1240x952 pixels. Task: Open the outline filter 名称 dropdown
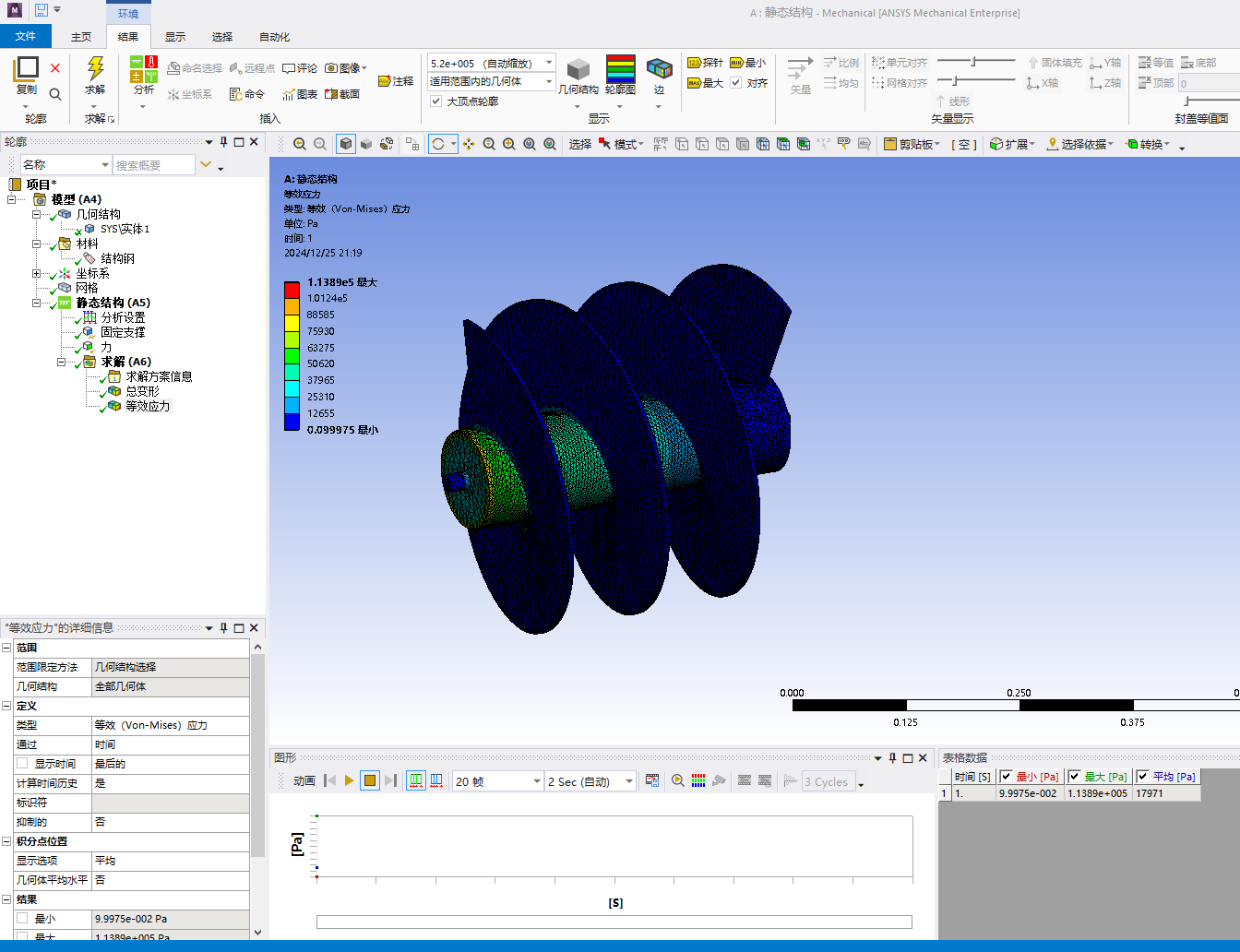pyautogui.click(x=65, y=164)
